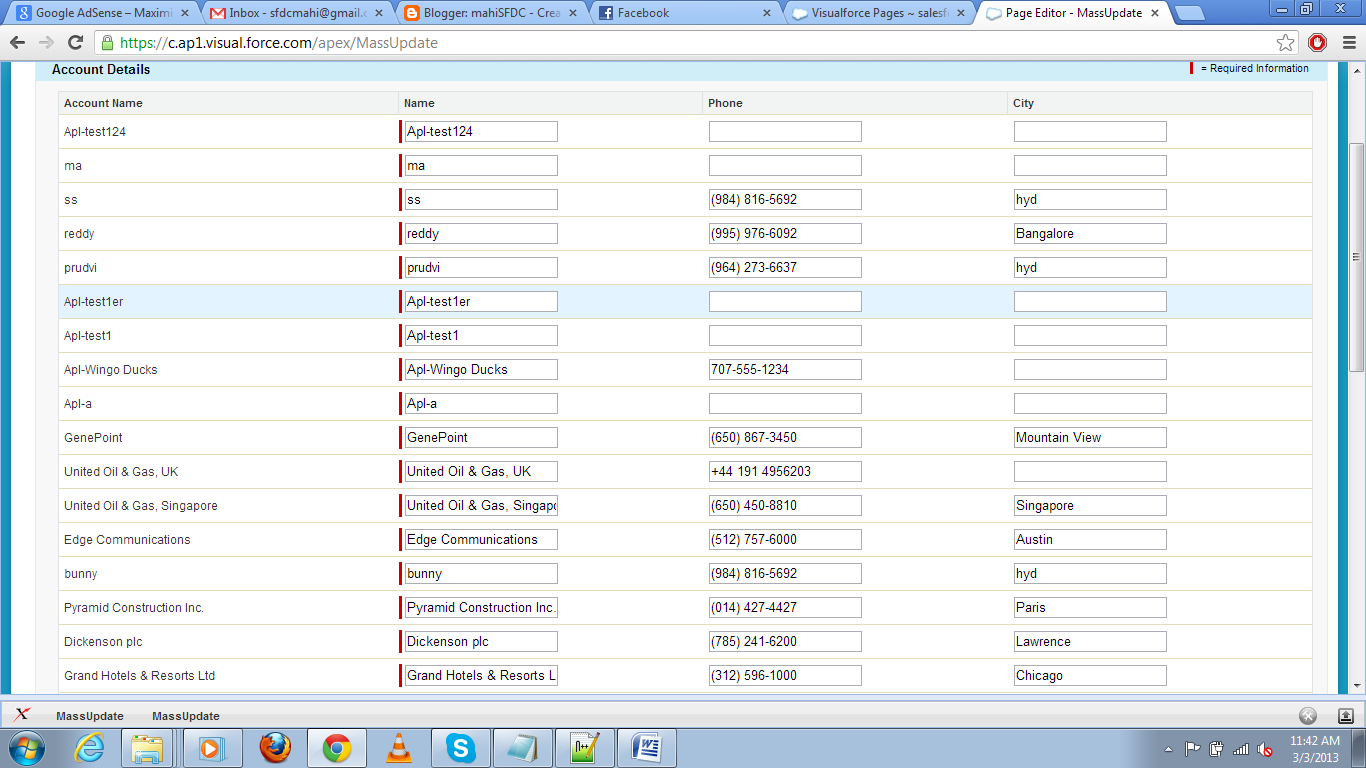Open Microsoft Word from the taskbar
The height and width of the screenshot is (768, 1366).
pyautogui.click(x=648, y=747)
